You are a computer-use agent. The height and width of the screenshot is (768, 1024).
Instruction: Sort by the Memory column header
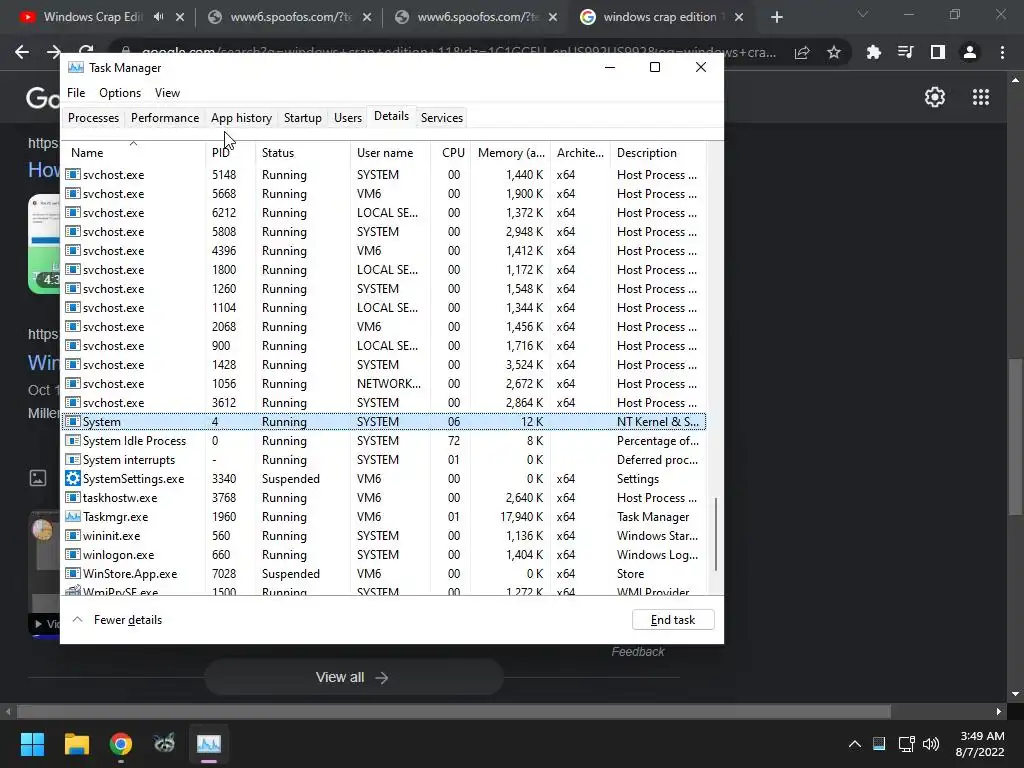click(x=511, y=153)
